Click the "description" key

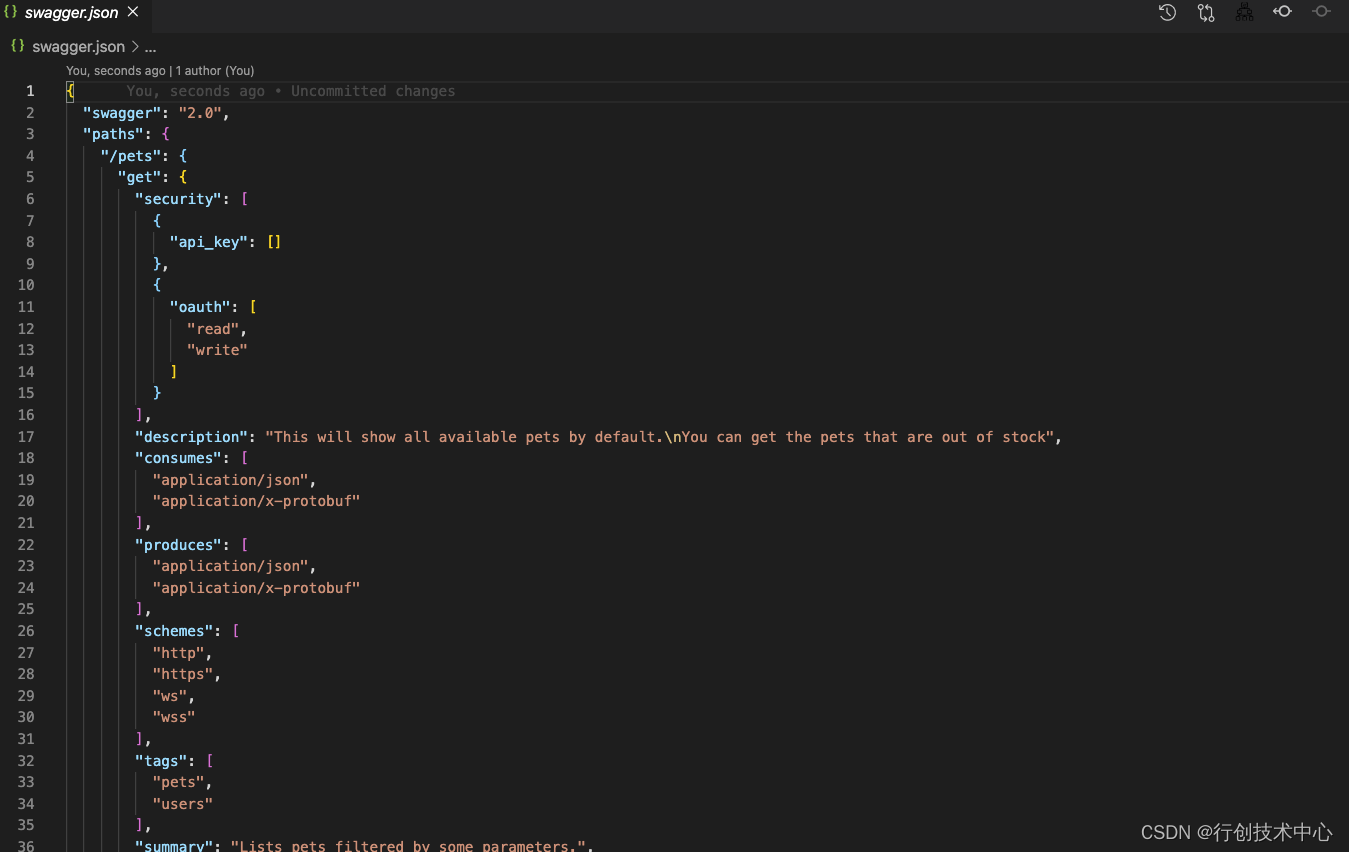191,437
